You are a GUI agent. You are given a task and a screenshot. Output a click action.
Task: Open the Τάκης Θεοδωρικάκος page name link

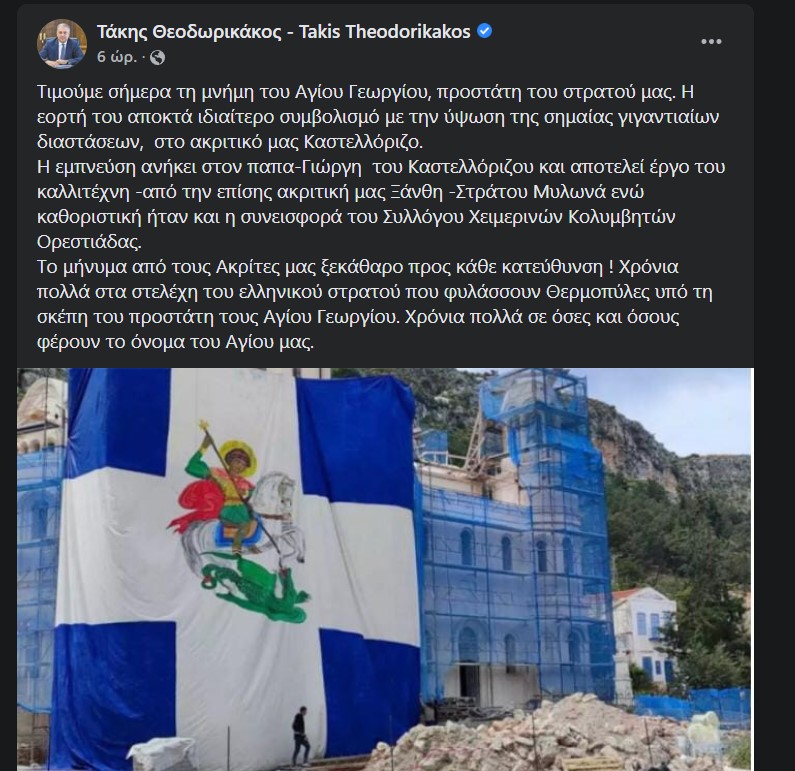tap(283, 32)
